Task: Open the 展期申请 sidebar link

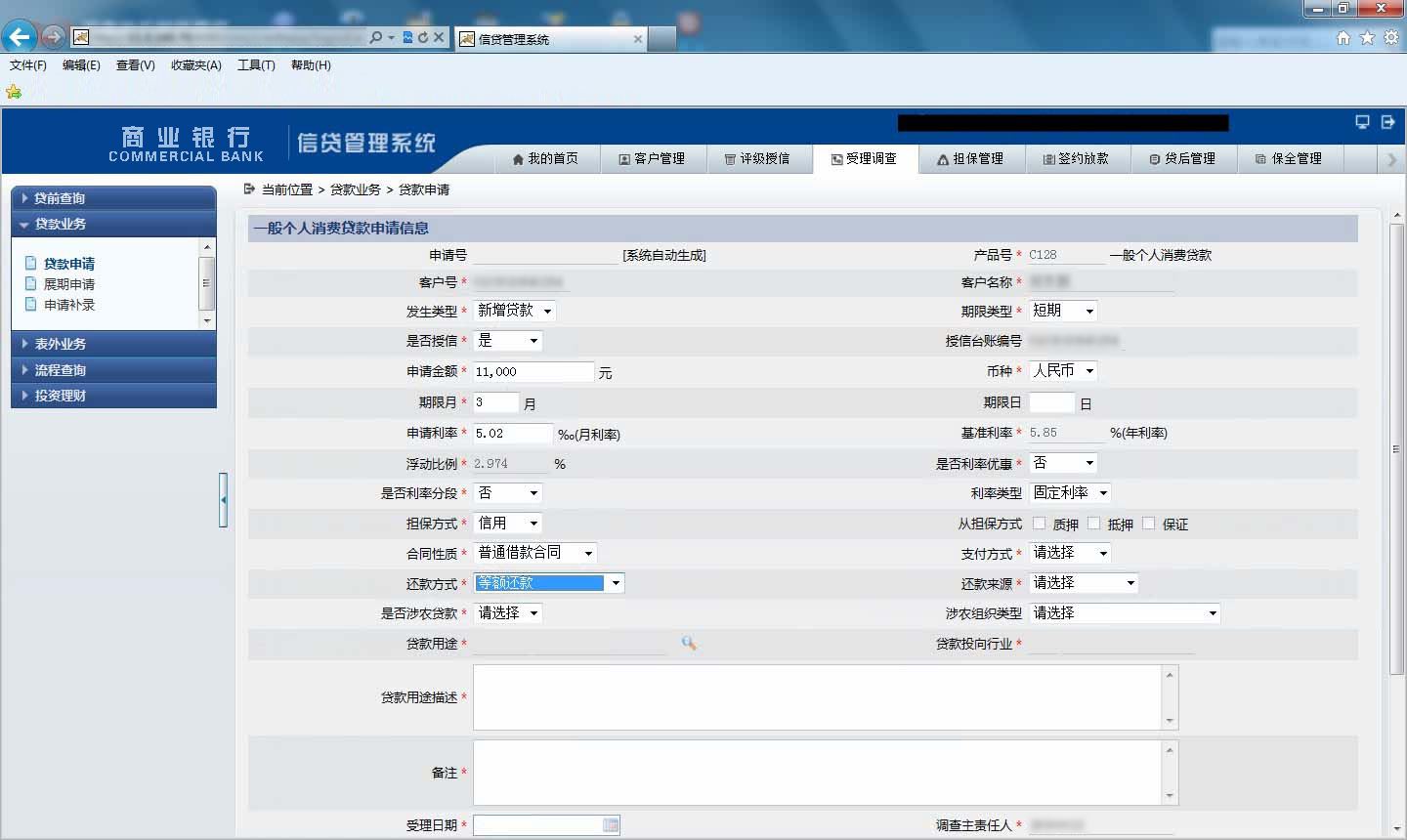Action: pos(68,284)
